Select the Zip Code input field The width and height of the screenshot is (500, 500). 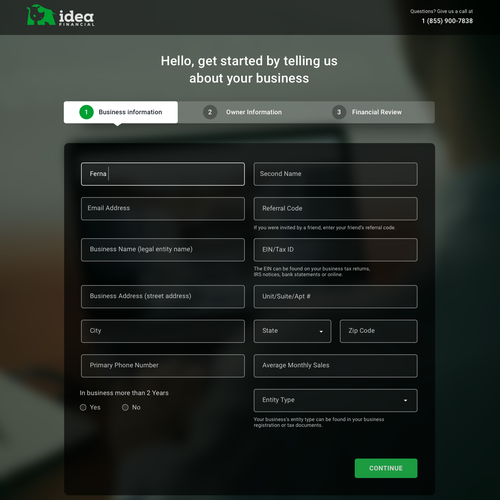click(378, 331)
